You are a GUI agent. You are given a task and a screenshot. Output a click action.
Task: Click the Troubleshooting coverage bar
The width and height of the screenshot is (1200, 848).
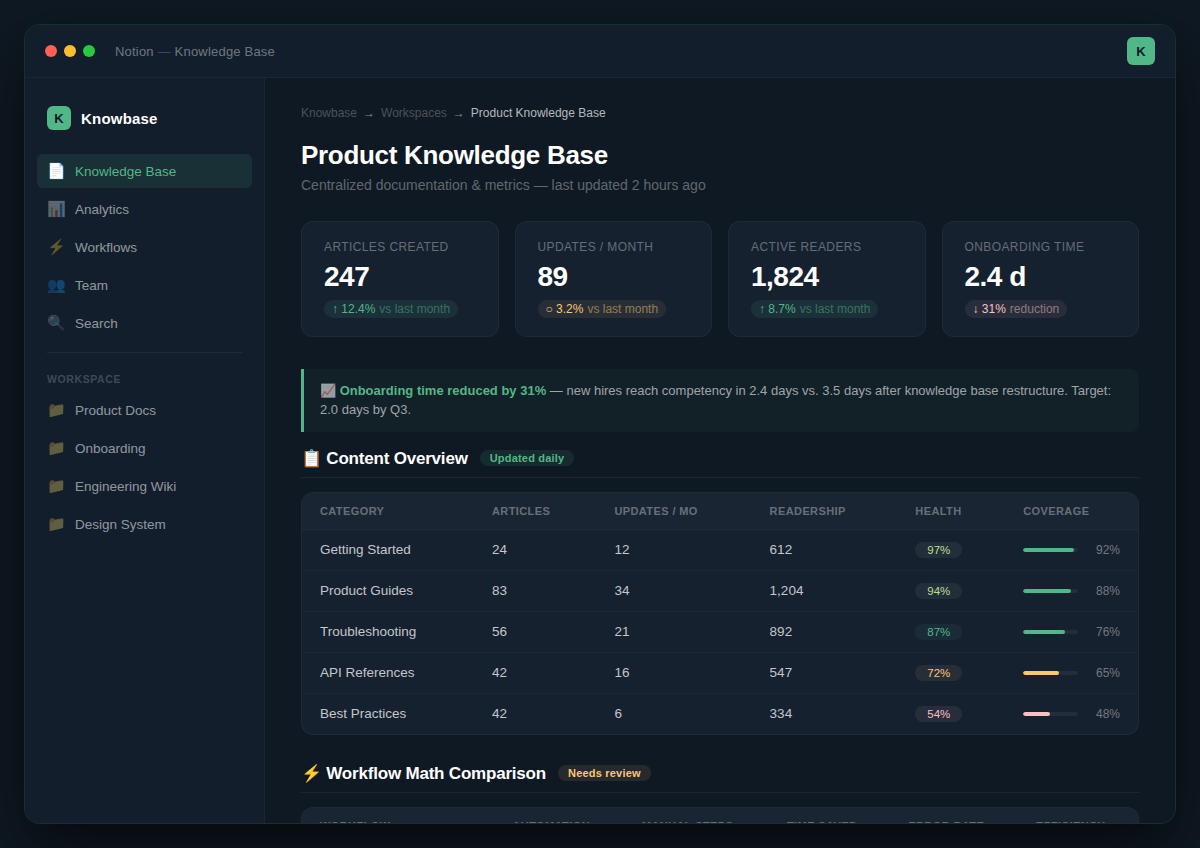[x=1050, y=632]
